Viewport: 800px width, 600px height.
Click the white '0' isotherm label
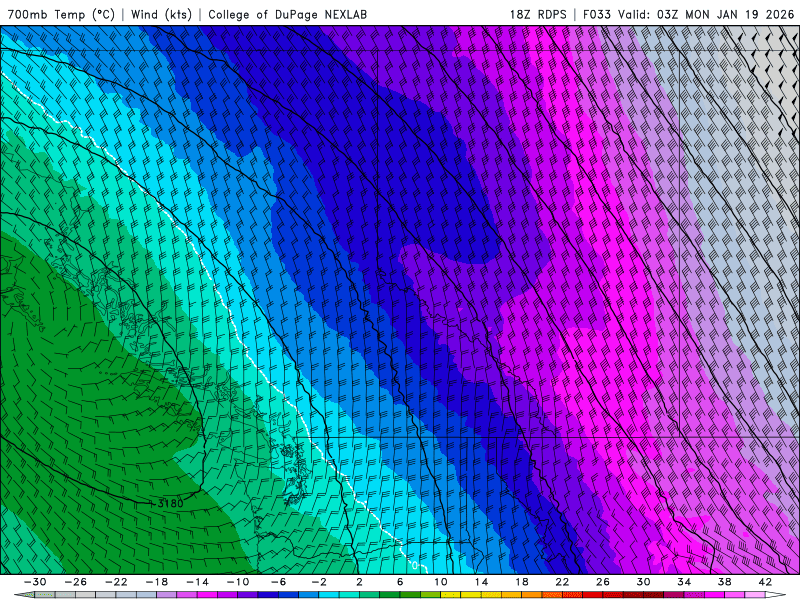click(415, 565)
